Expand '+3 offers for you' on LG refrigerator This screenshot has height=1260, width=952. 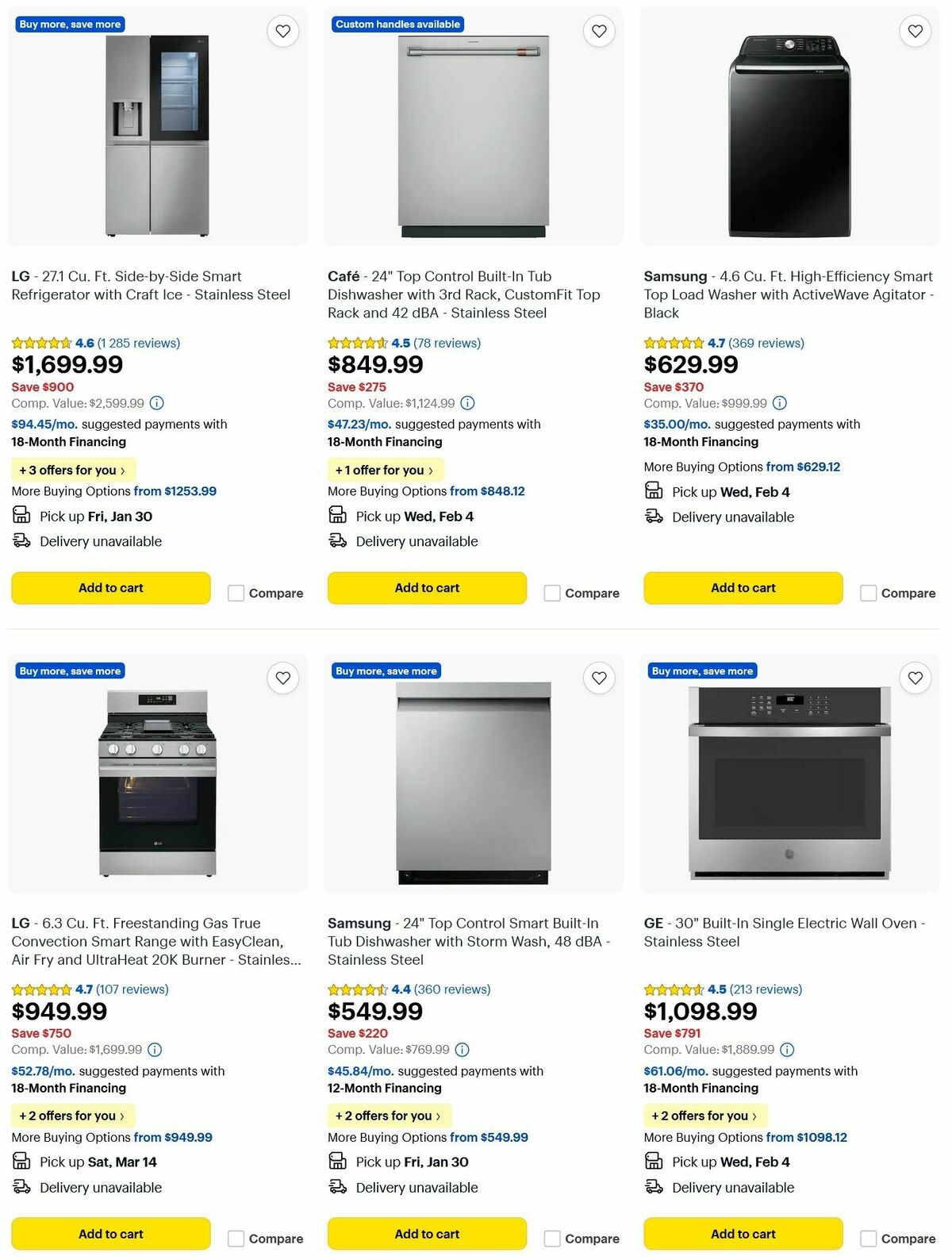click(72, 470)
